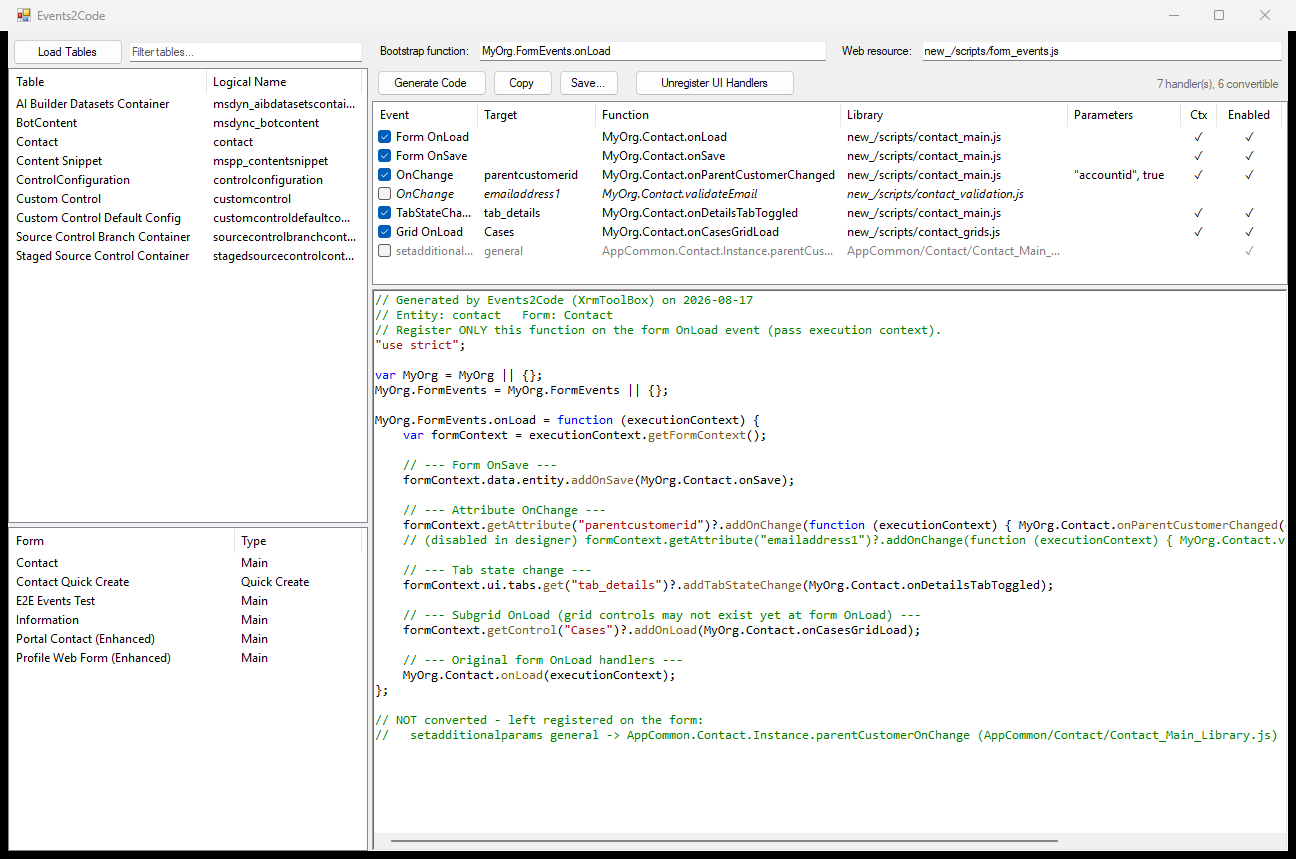Click the Ctx column header
The width and height of the screenshot is (1296, 859).
pos(1199,115)
